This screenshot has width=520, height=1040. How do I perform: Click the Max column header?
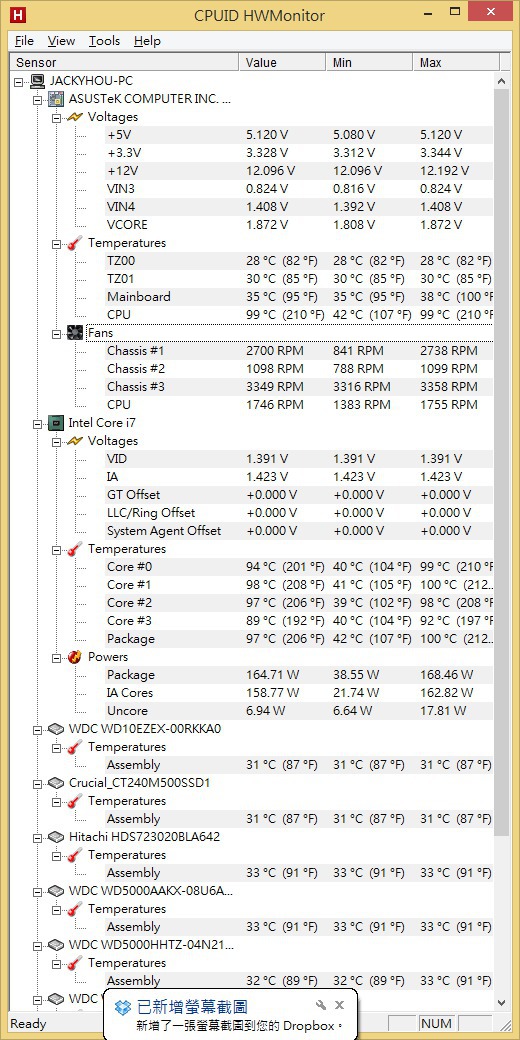coord(456,62)
